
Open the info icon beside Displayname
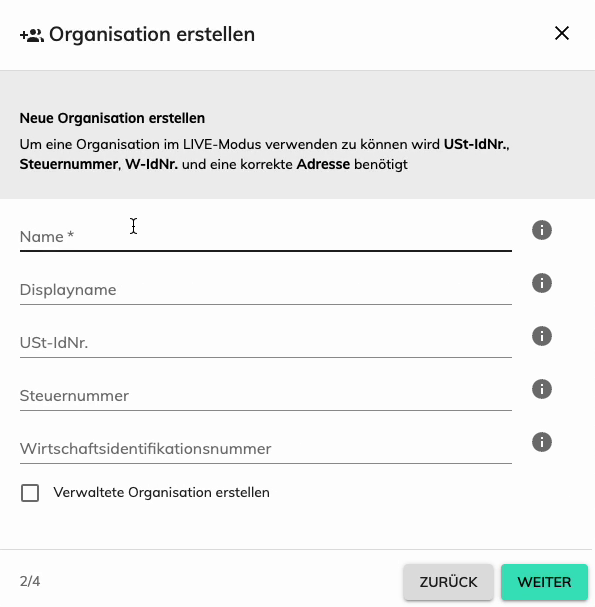(x=542, y=283)
